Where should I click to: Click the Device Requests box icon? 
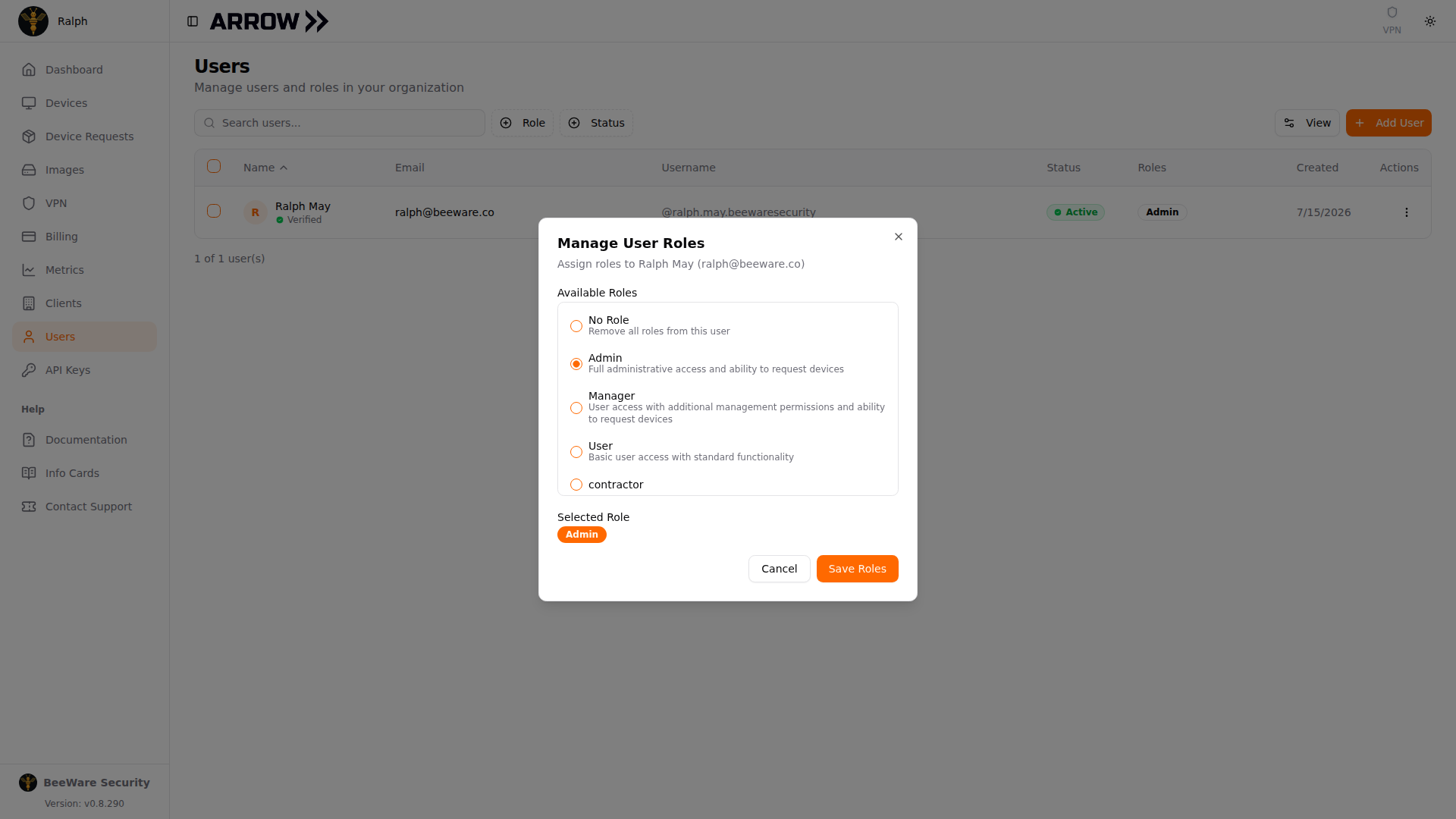pos(29,136)
